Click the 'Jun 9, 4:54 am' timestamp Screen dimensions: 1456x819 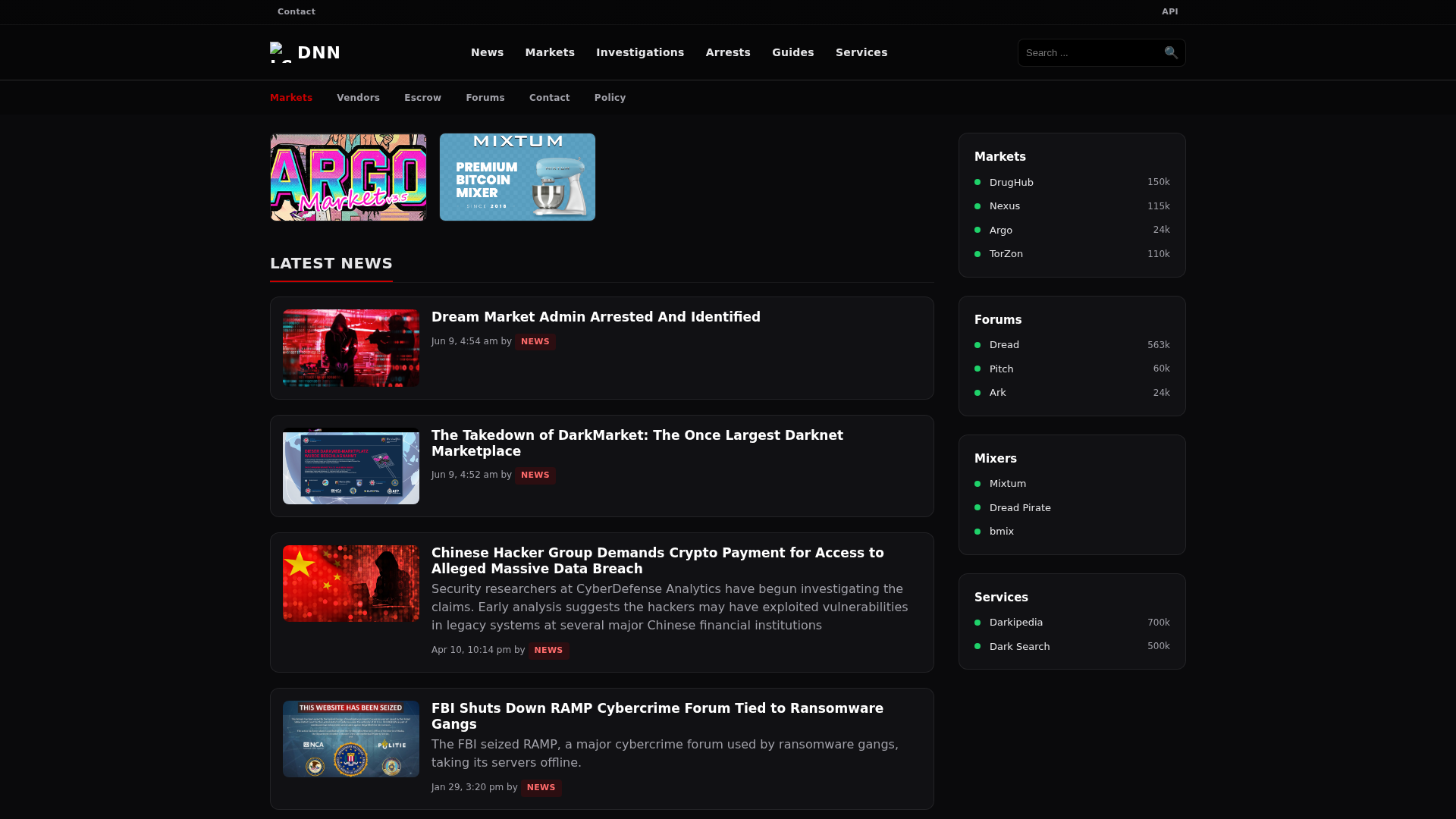pos(465,341)
